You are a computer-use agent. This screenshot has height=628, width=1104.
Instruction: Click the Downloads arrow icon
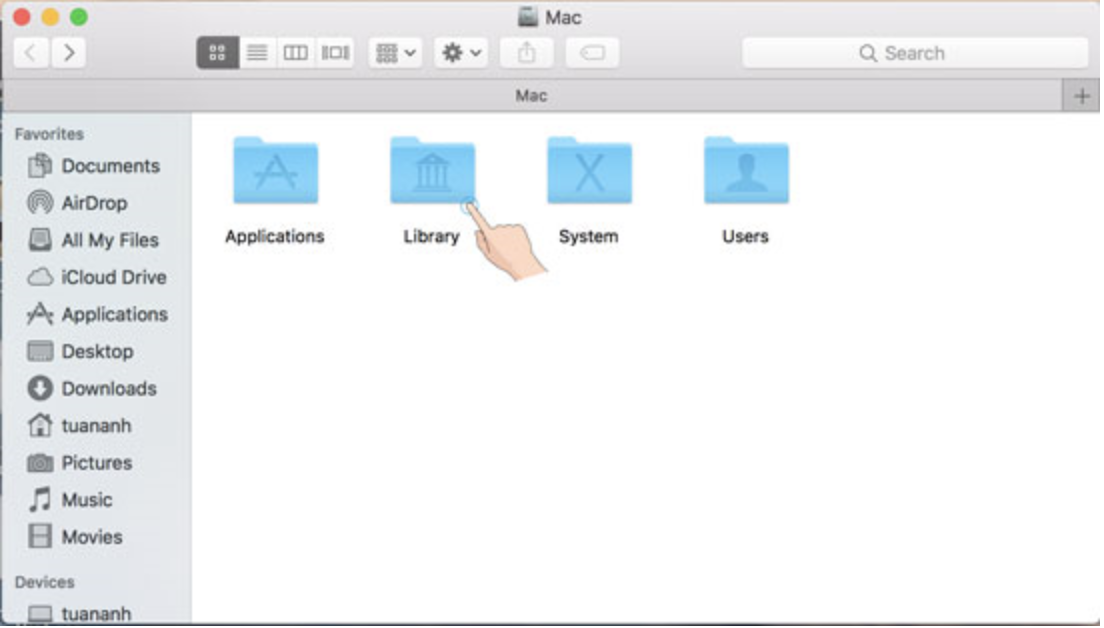tap(39, 389)
